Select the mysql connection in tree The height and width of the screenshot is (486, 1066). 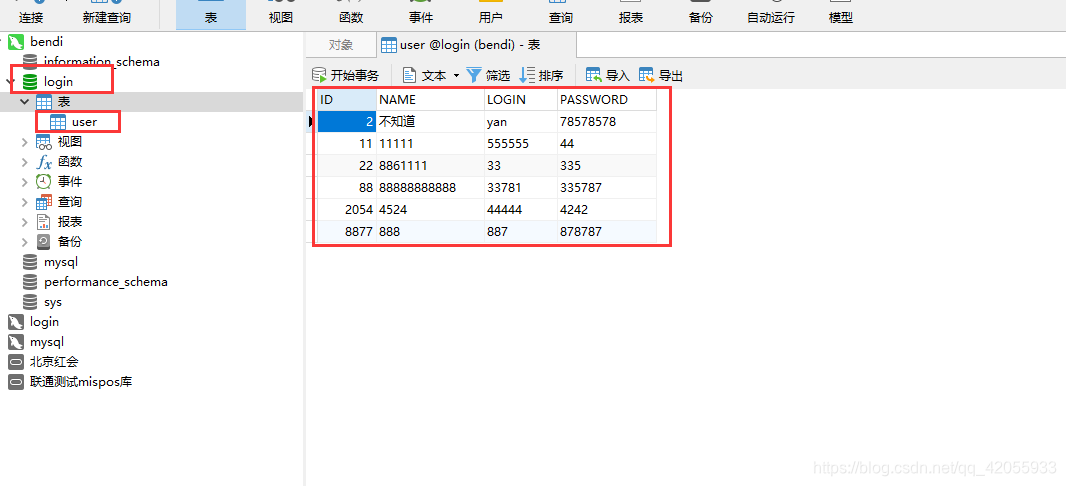pyautogui.click(x=47, y=342)
